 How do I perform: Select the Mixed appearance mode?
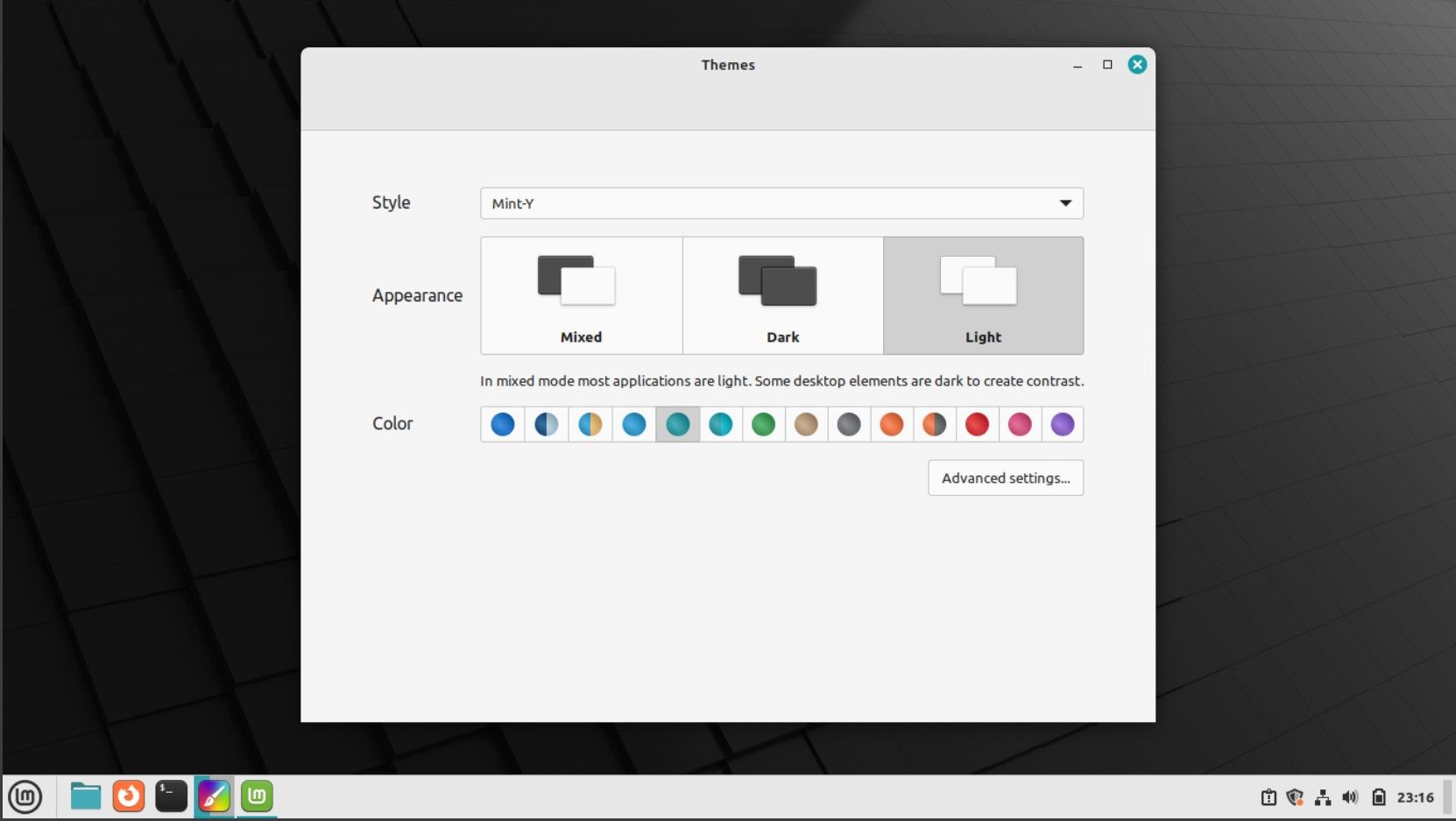[581, 295]
